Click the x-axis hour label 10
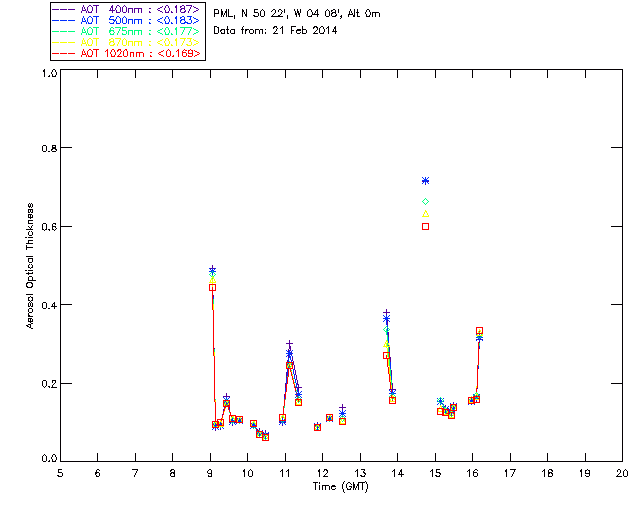 (x=247, y=473)
